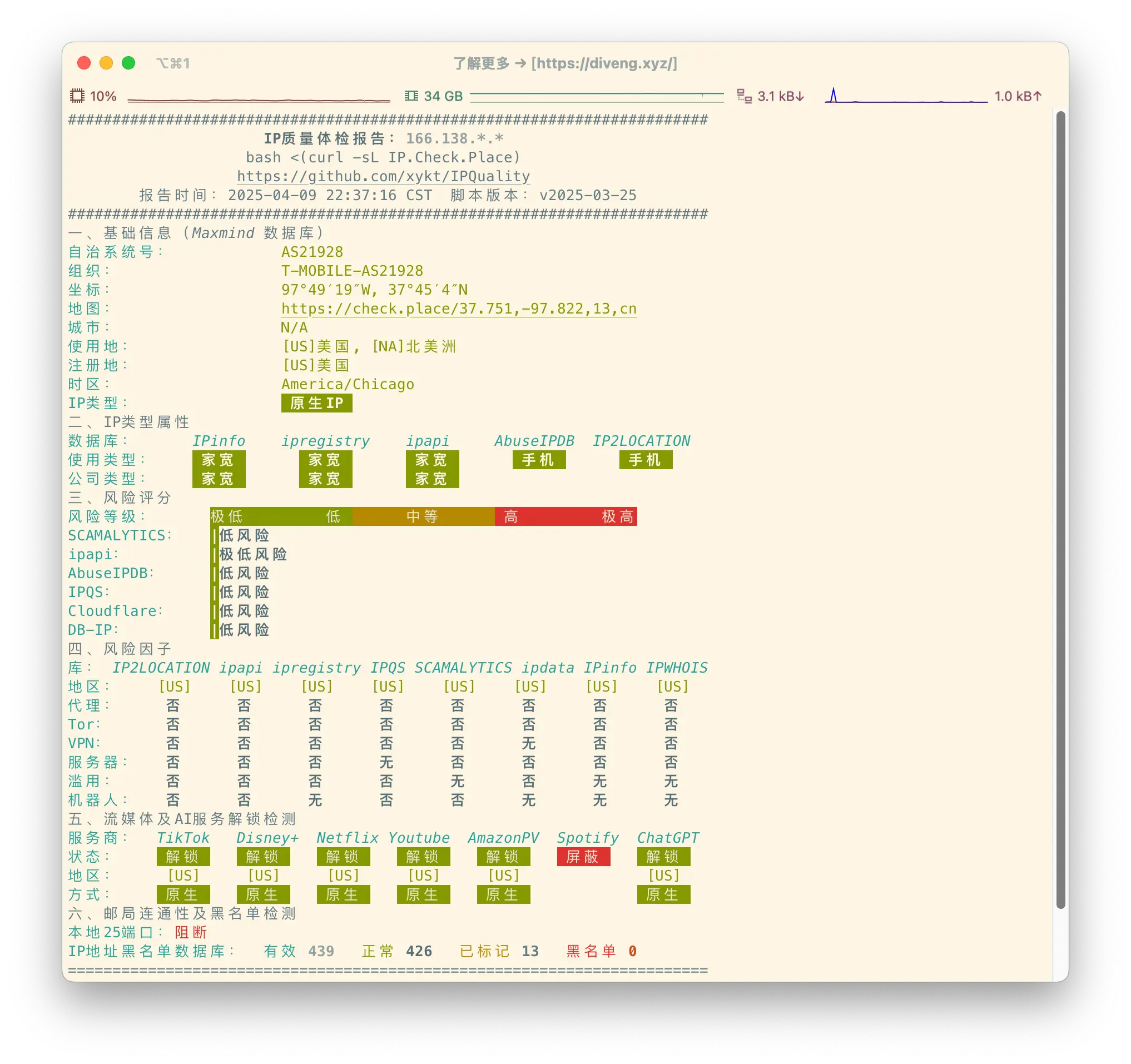
Task: Click the vertical terminal scrollbar
Action: (1060, 510)
